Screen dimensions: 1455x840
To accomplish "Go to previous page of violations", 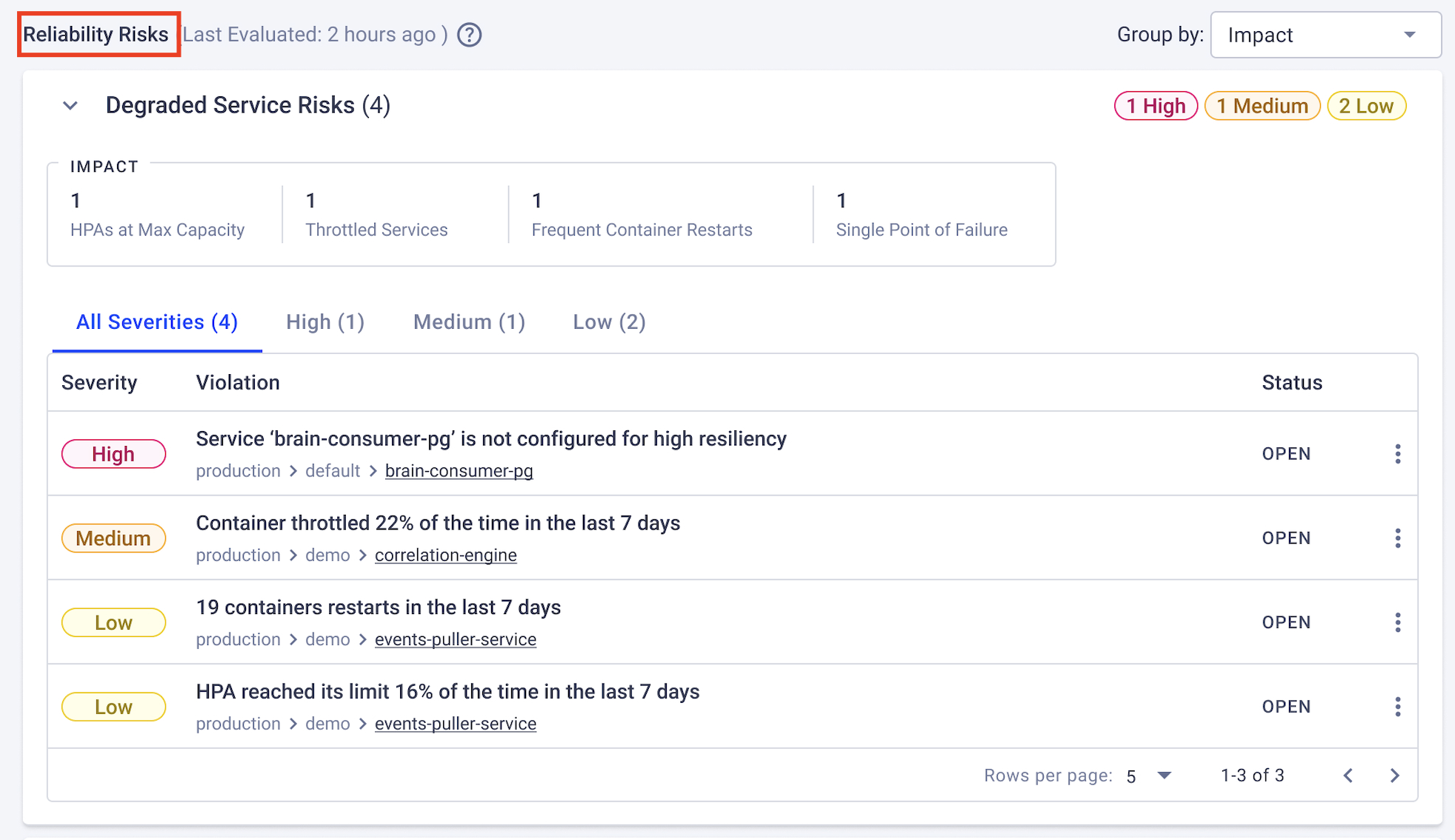I will tap(1348, 776).
